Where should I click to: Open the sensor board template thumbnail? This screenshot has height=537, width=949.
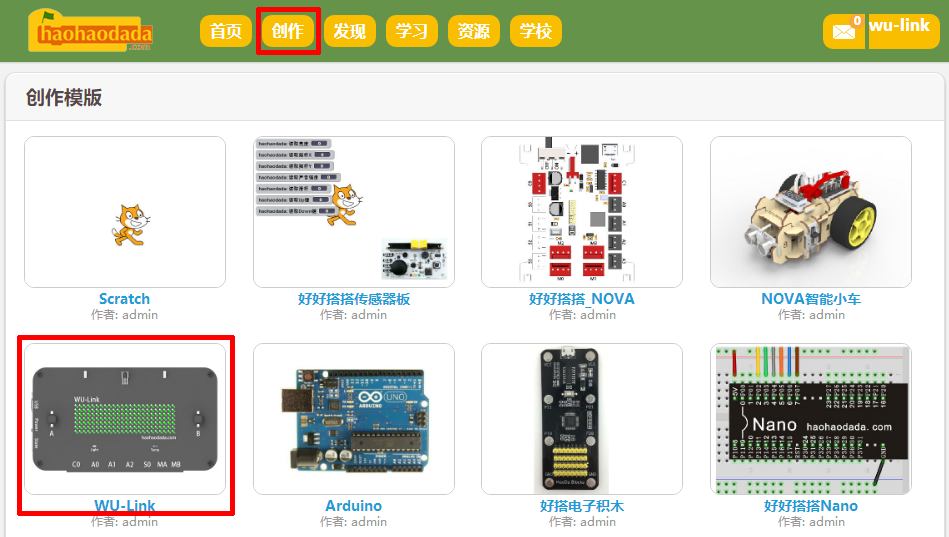(x=353, y=212)
